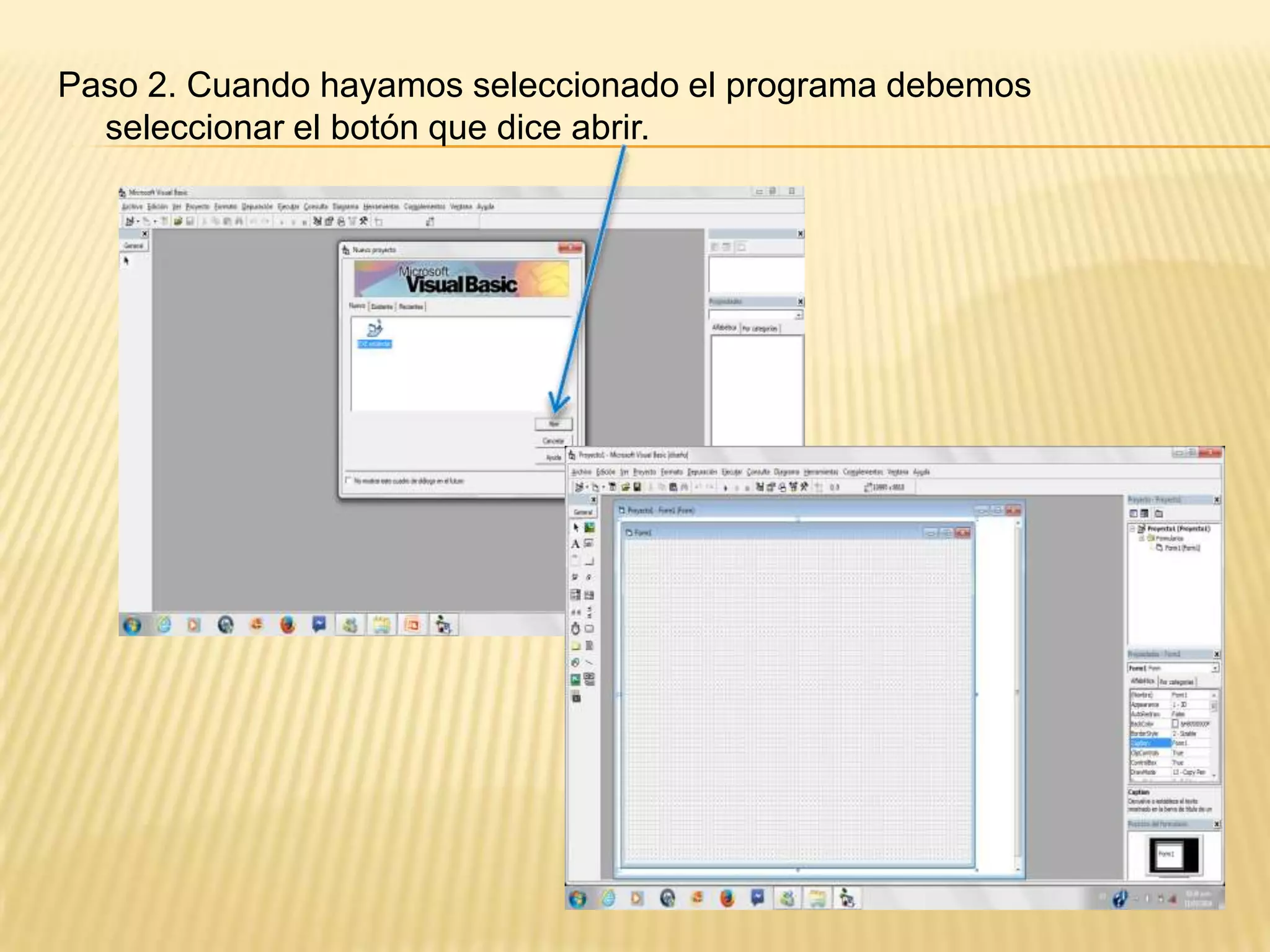Image resolution: width=1270 pixels, height=952 pixels.
Task: Select the Appearance property row
Action: pos(1170,705)
